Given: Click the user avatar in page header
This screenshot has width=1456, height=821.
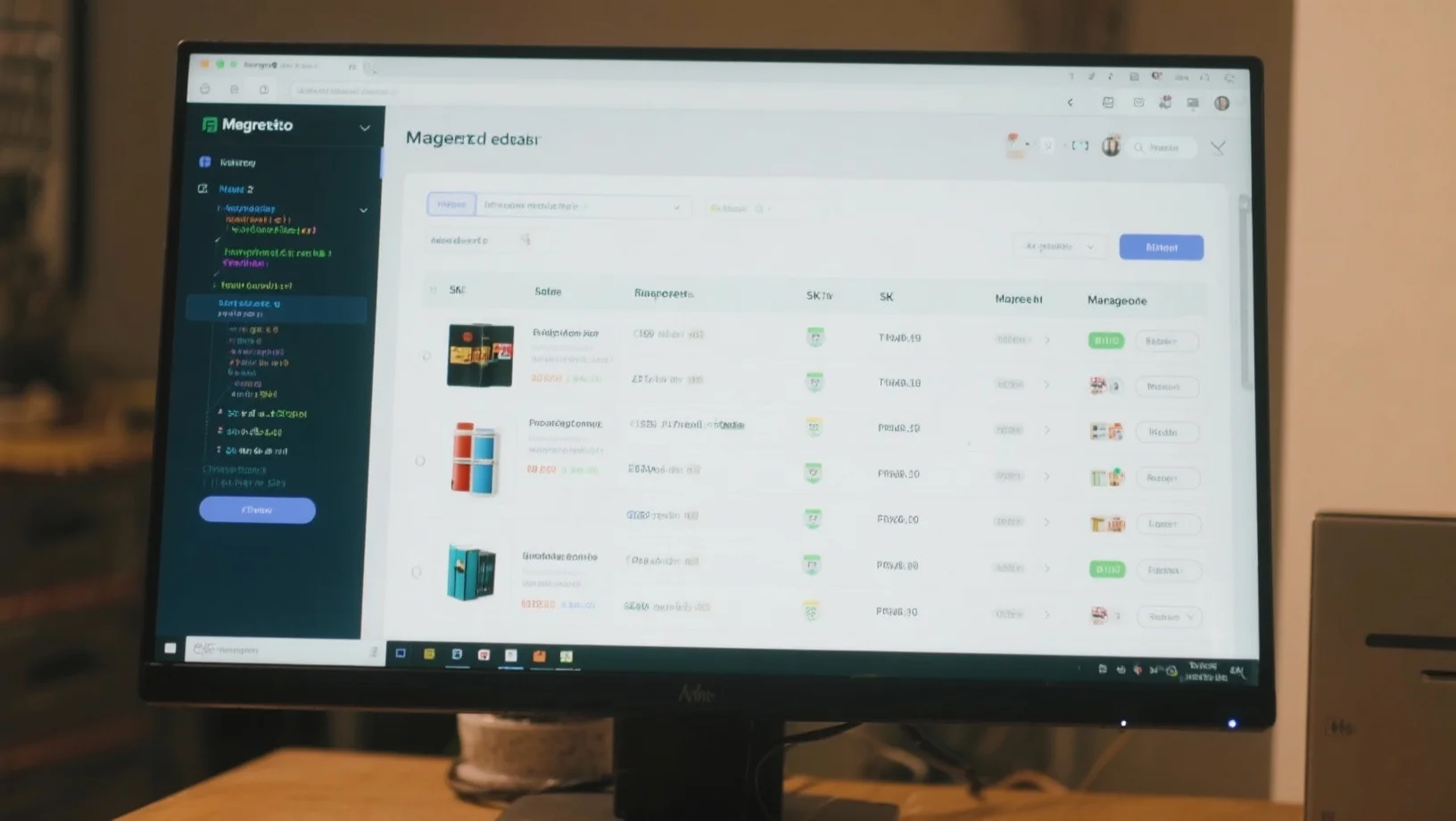Looking at the screenshot, I should (1111, 146).
